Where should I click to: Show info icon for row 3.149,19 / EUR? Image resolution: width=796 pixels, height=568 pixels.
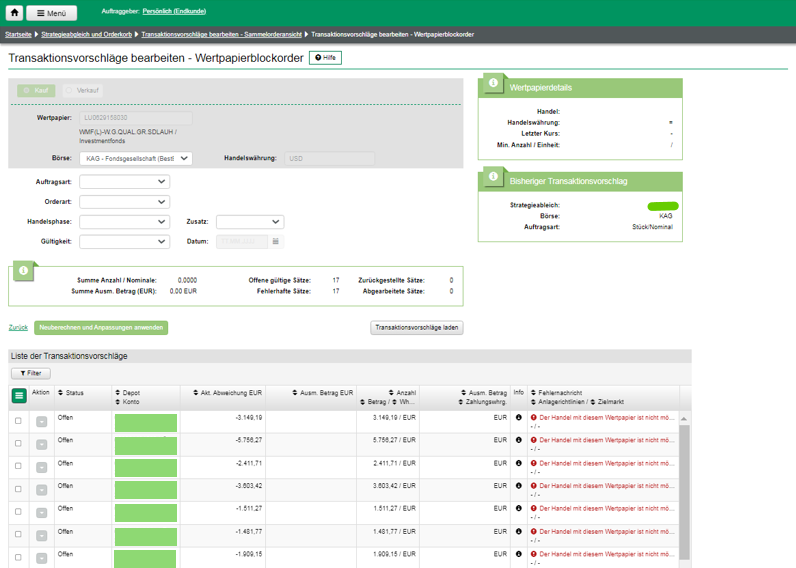point(518,418)
